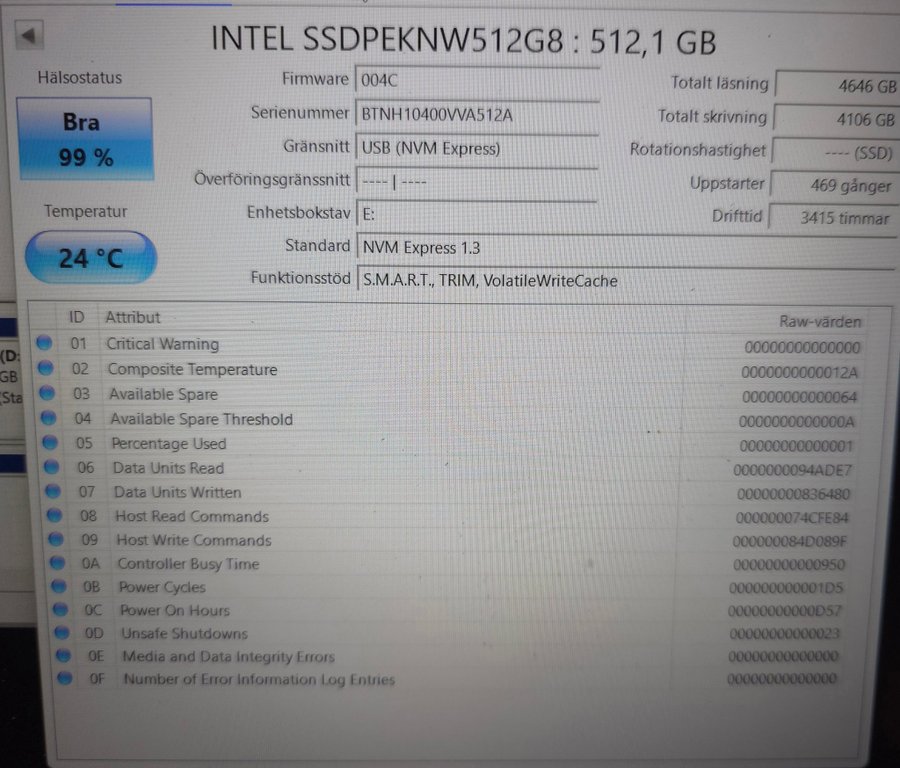Select the Firmware field showing 004C
Screen dimensions: 900x768
[x=478, y=80]
